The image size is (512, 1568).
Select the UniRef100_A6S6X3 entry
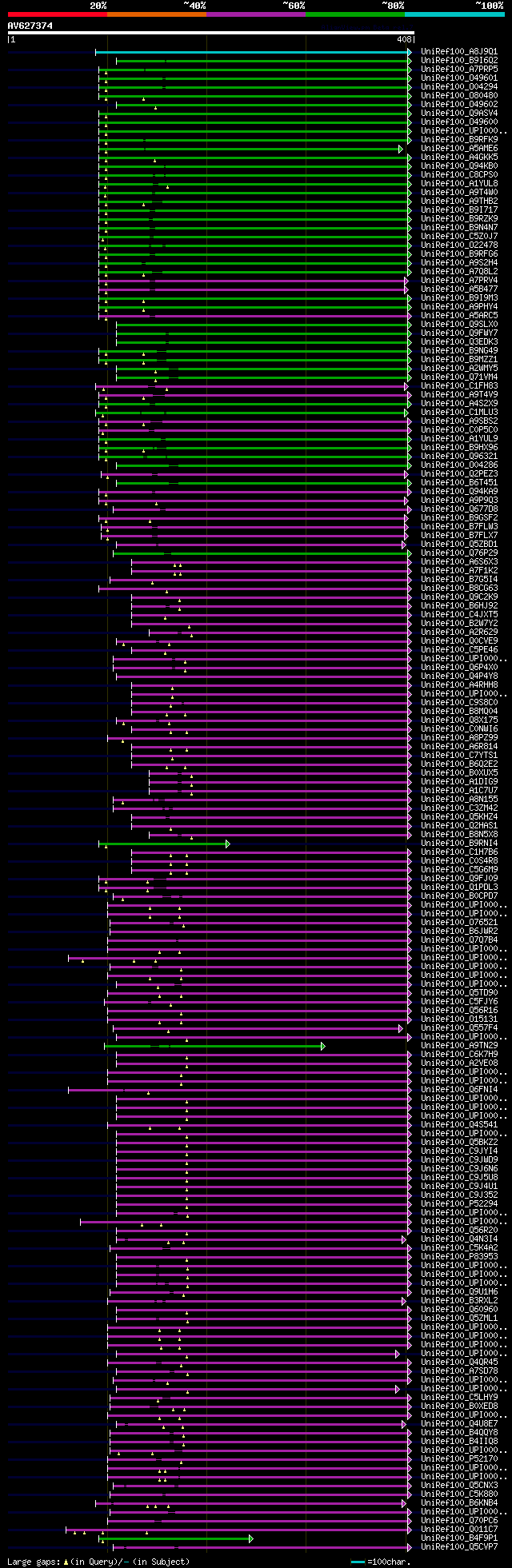(459, 562)
